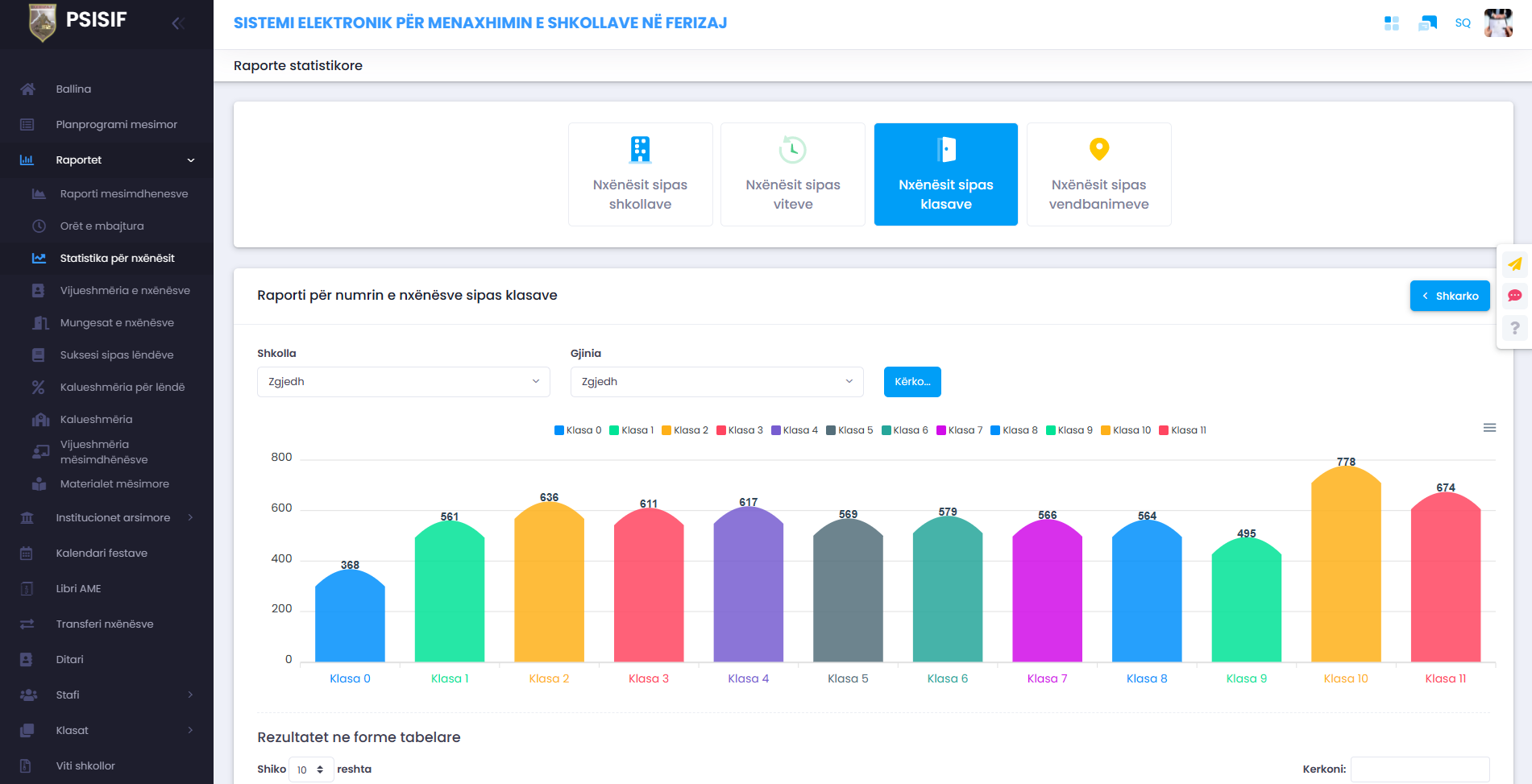Viewport: 1532px width, 784px height.
Task: Toggle Klasa 5 legend series
Action: (x=849, y=430)
